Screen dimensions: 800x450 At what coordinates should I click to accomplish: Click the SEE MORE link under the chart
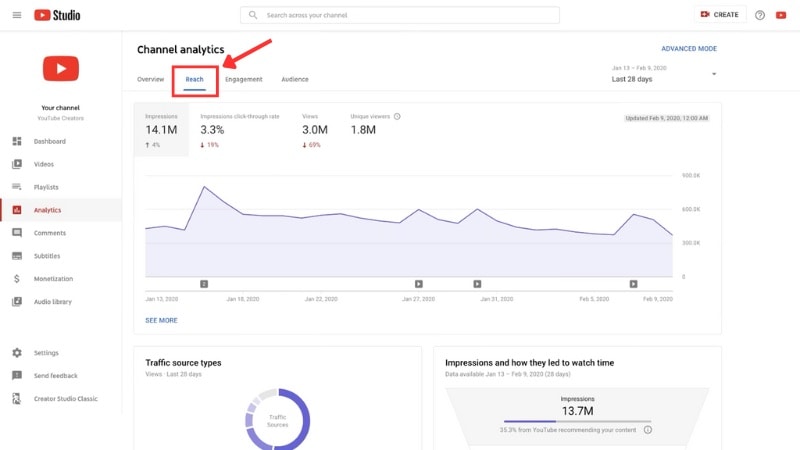161,320
